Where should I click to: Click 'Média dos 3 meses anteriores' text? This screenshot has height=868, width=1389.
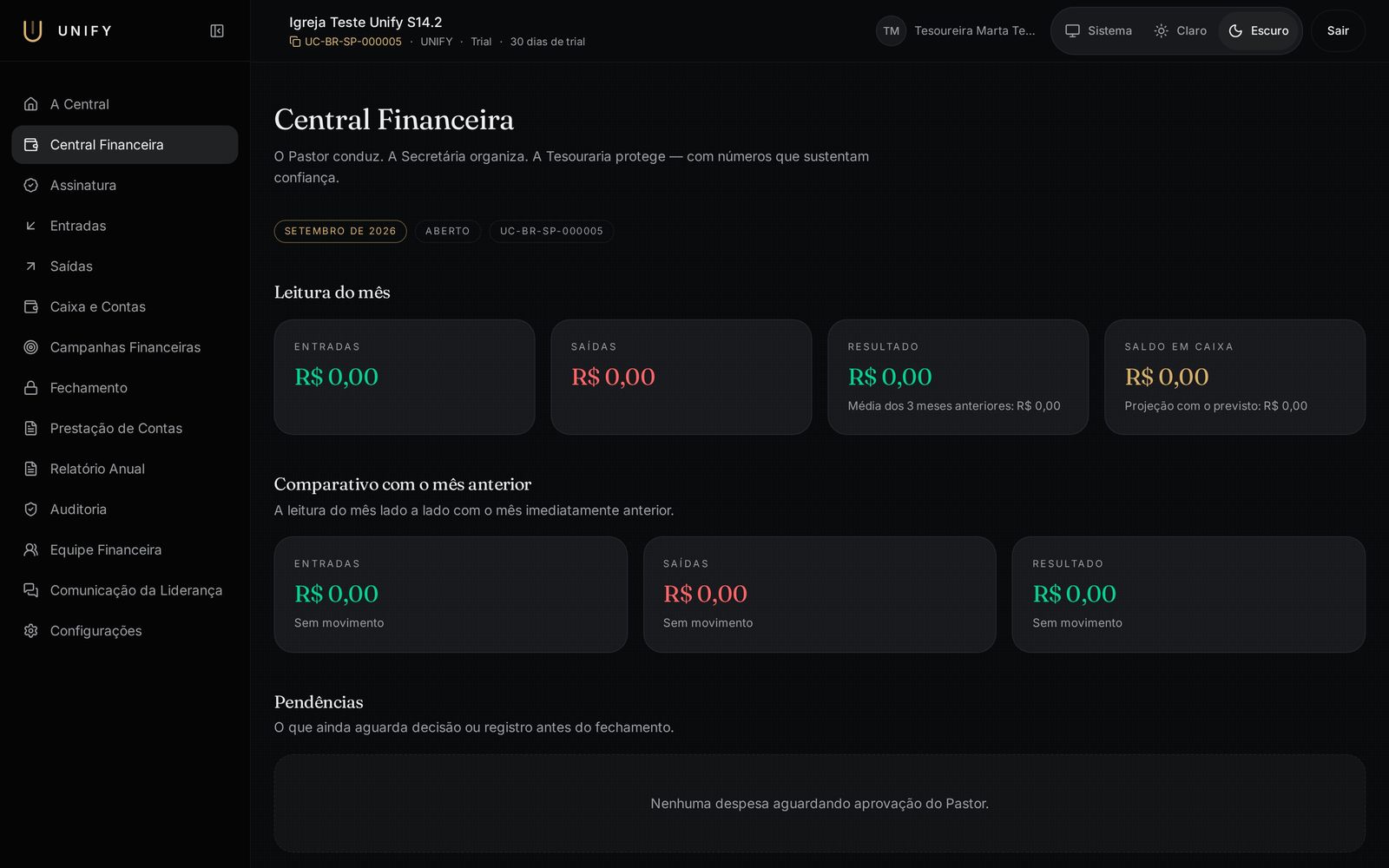click(x=930, y=405)
